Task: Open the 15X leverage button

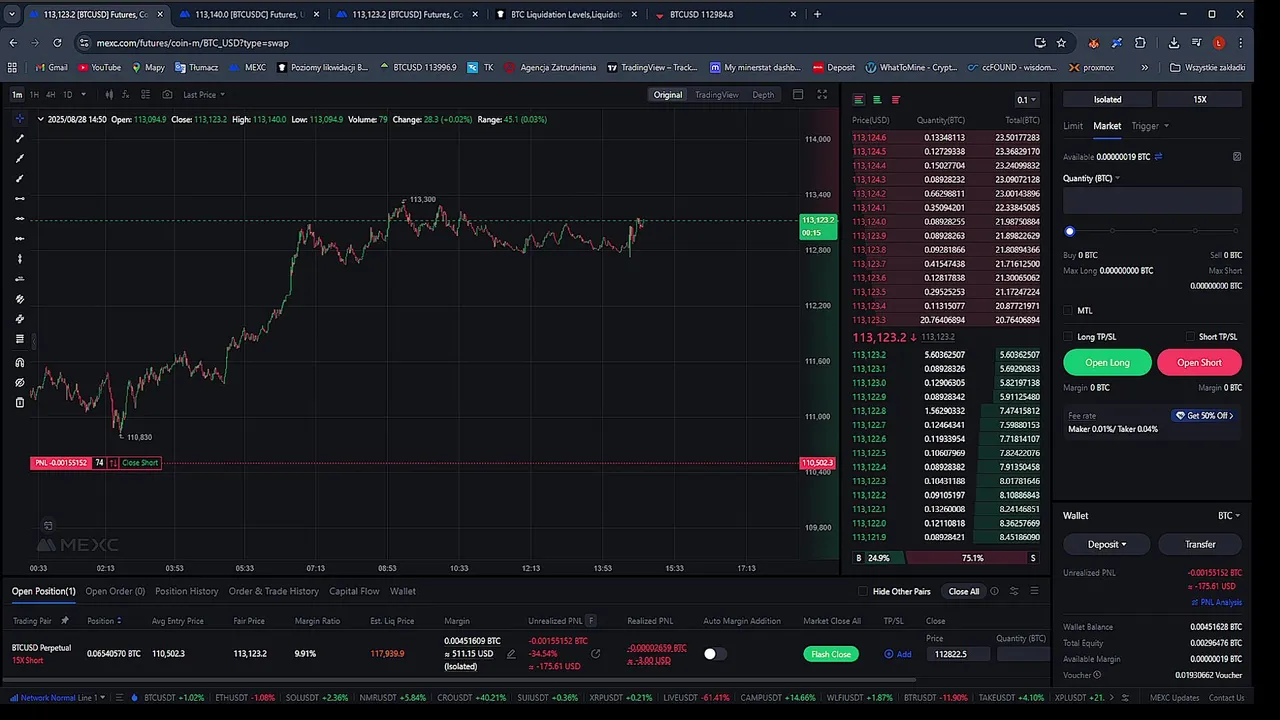Action: point(1199,100)
